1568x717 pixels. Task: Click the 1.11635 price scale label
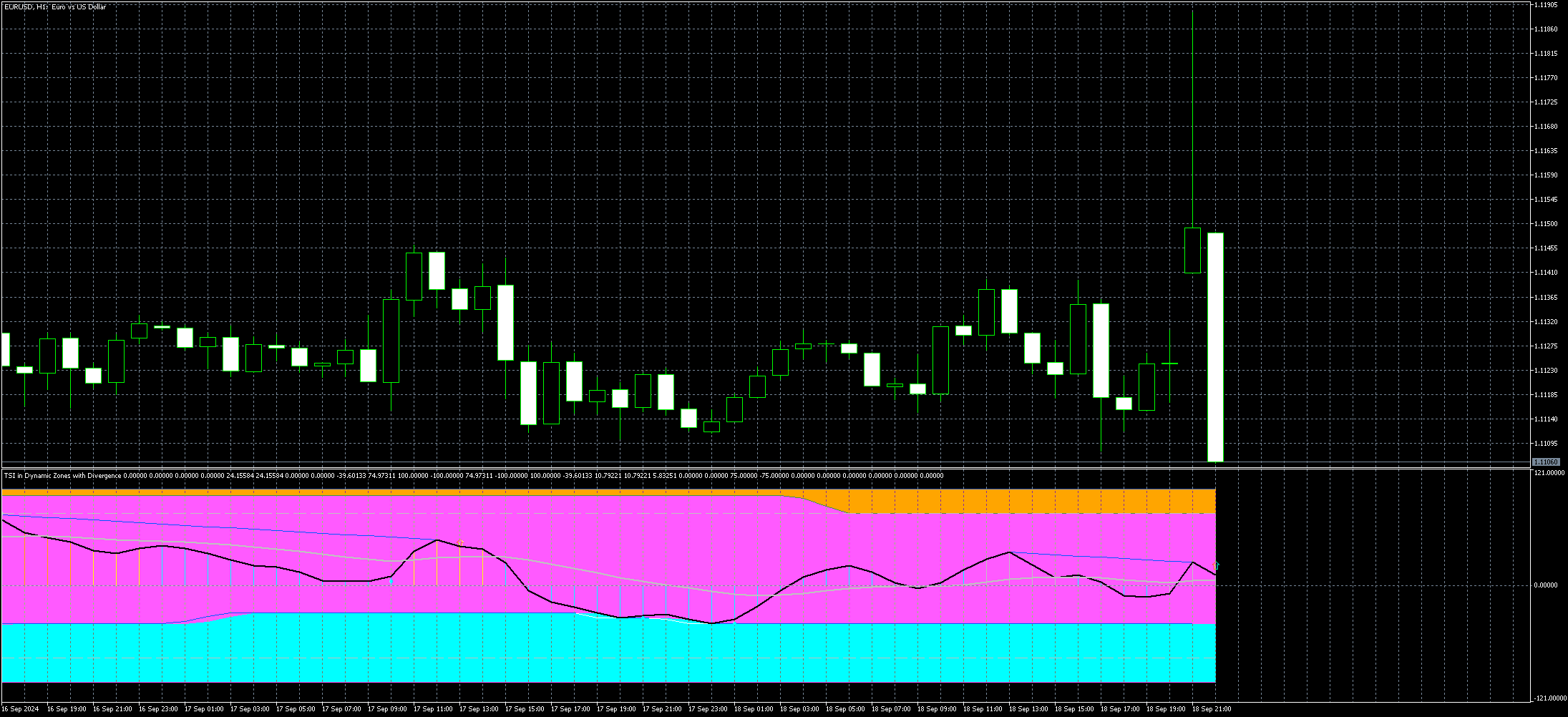tap(1546, 151)
